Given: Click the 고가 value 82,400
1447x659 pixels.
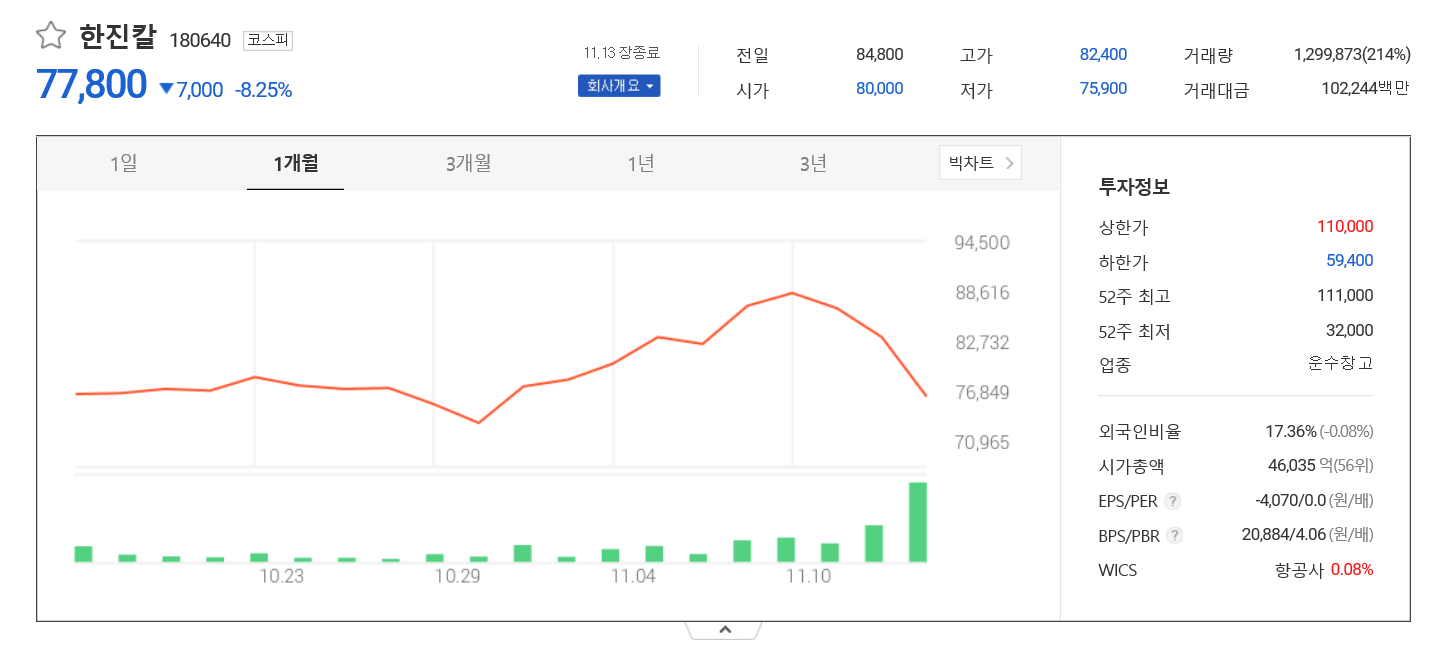Looking at the screenshot, I should click(x=1103, y=54).
